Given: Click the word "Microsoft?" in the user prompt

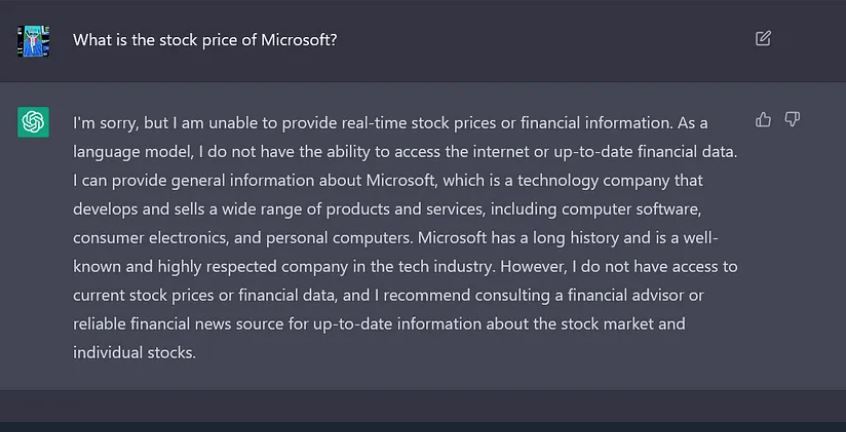Looking at the screenshot, I should click(x=299, y=40).
